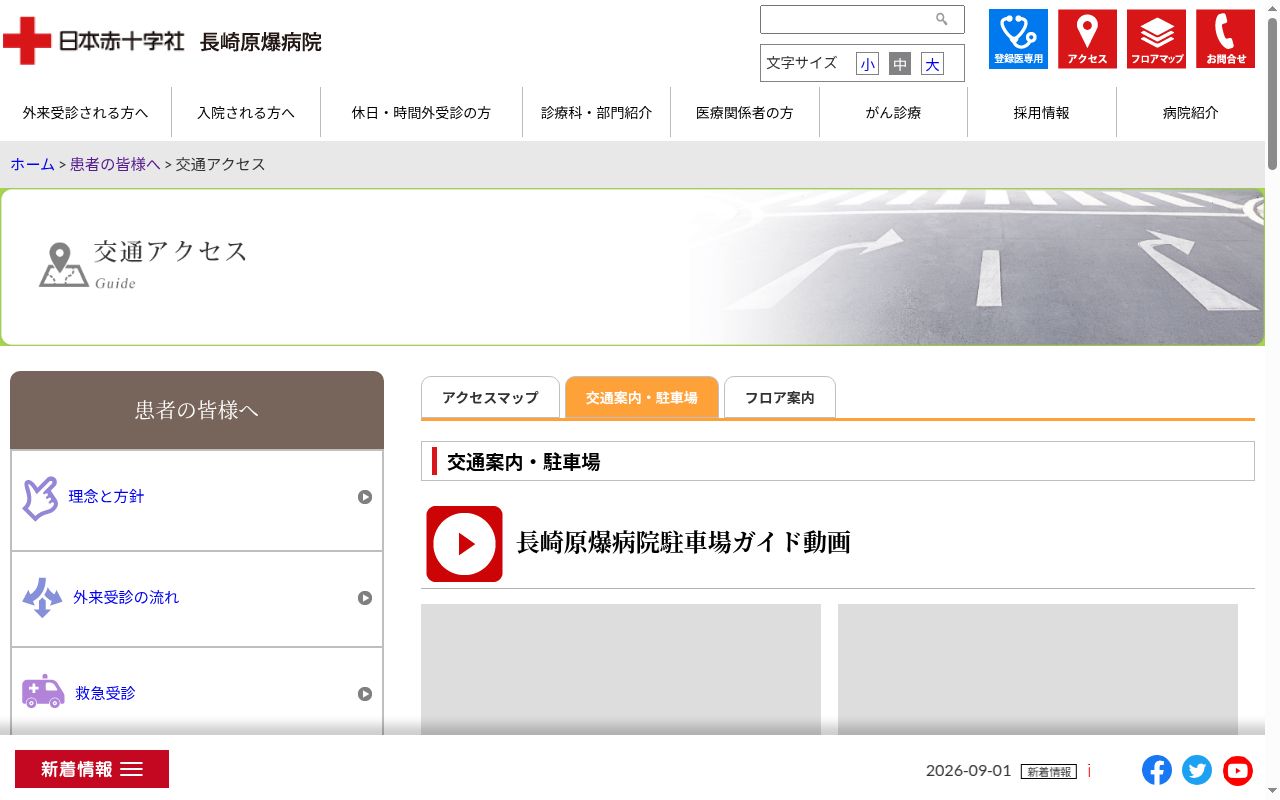This screenshot has height=800, width=1280.
Task: Follow the ホーム breadcrumb link
Action: tap(33, 164)
